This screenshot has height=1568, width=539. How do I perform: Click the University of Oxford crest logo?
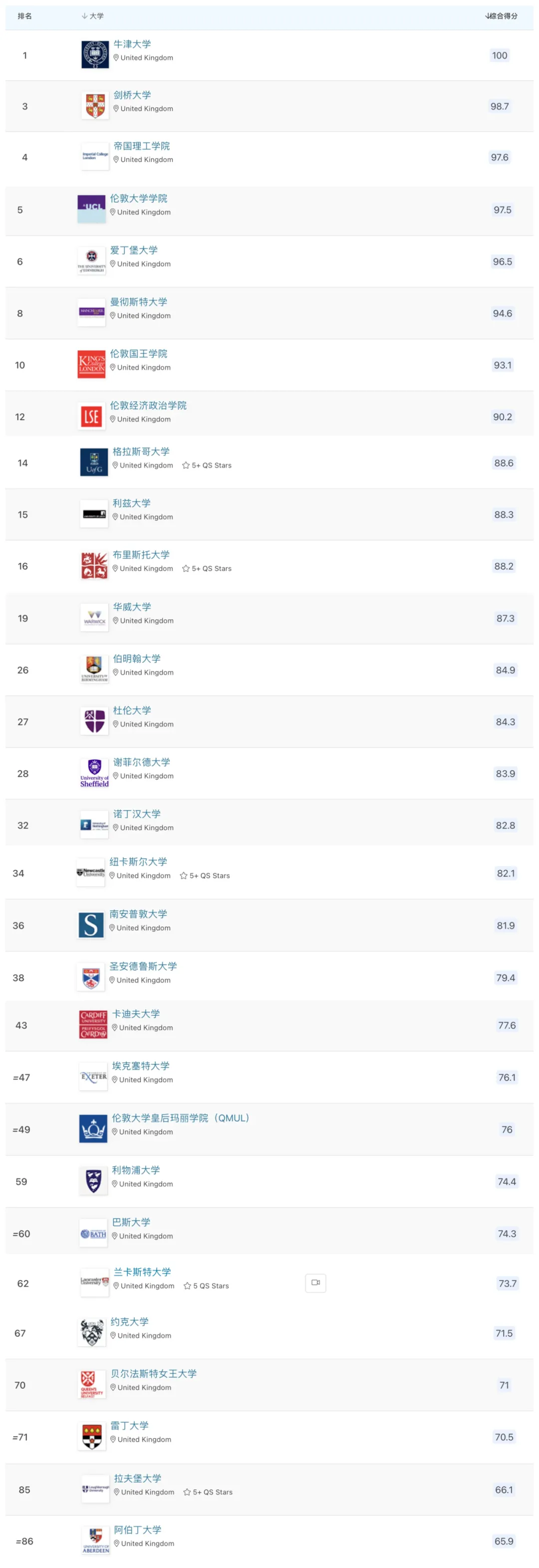point(95,55)
